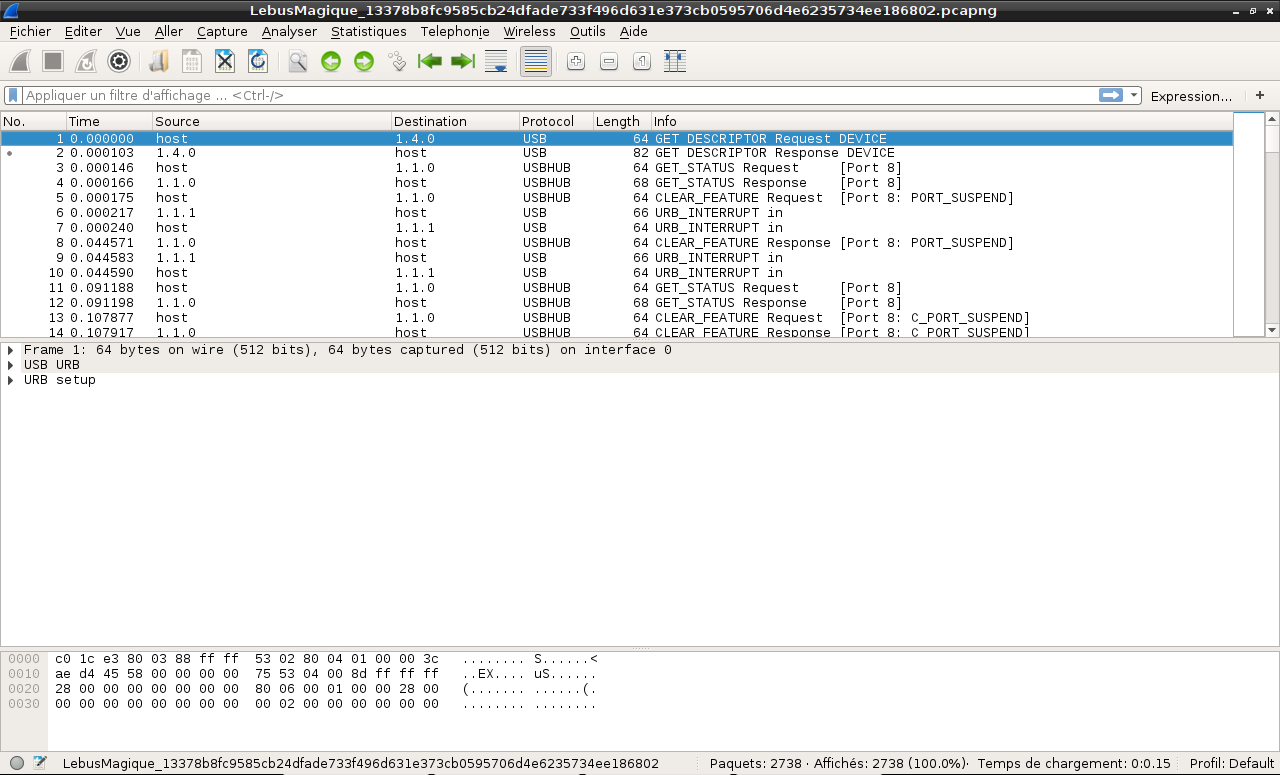The width and height of the screenshot is (1280, 775).
Task: Open the display filter history dropdown
Action: [x=1134, y=96]
